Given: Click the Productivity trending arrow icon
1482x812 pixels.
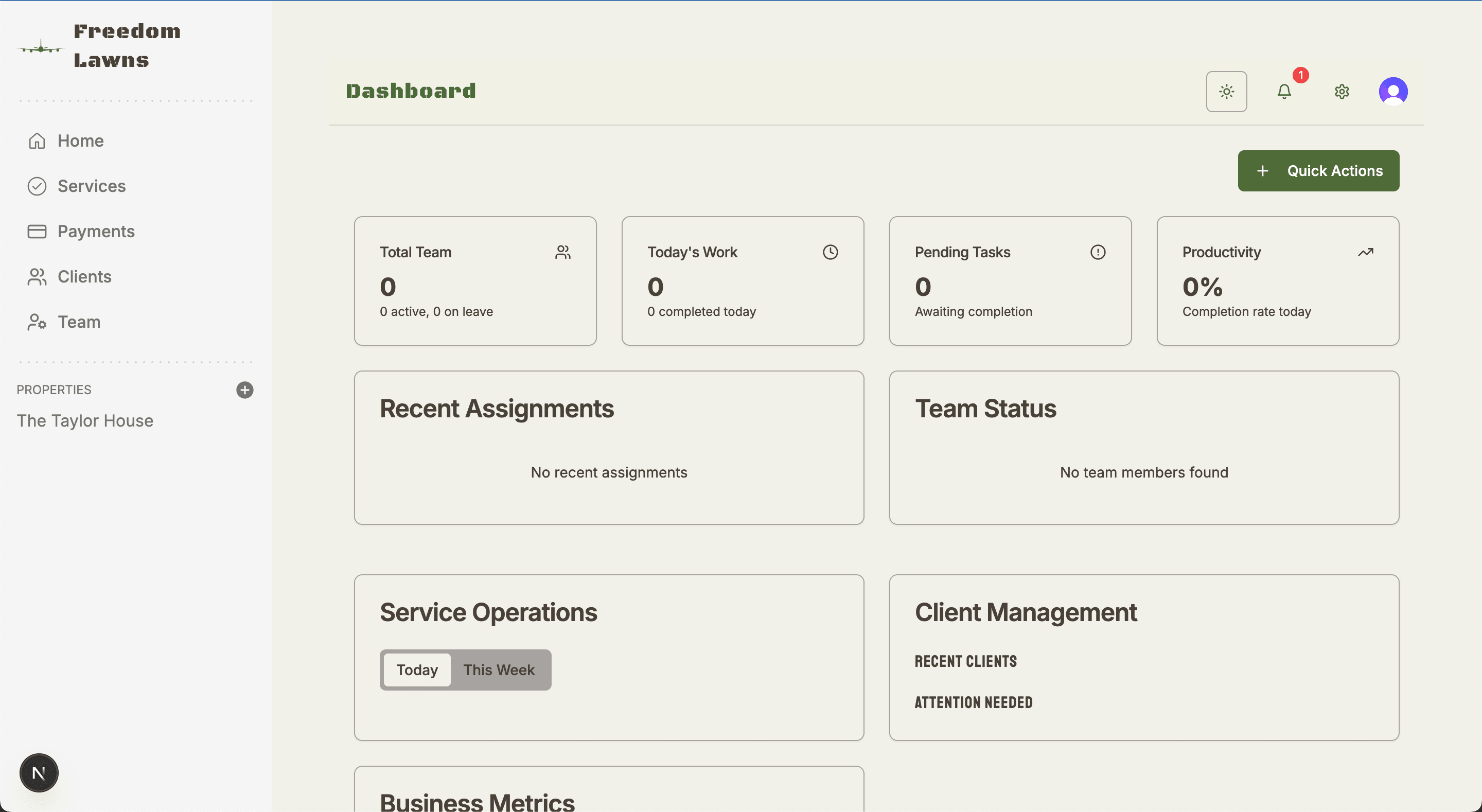Looking at the screenshot, I should click(x=1365, y=252).
